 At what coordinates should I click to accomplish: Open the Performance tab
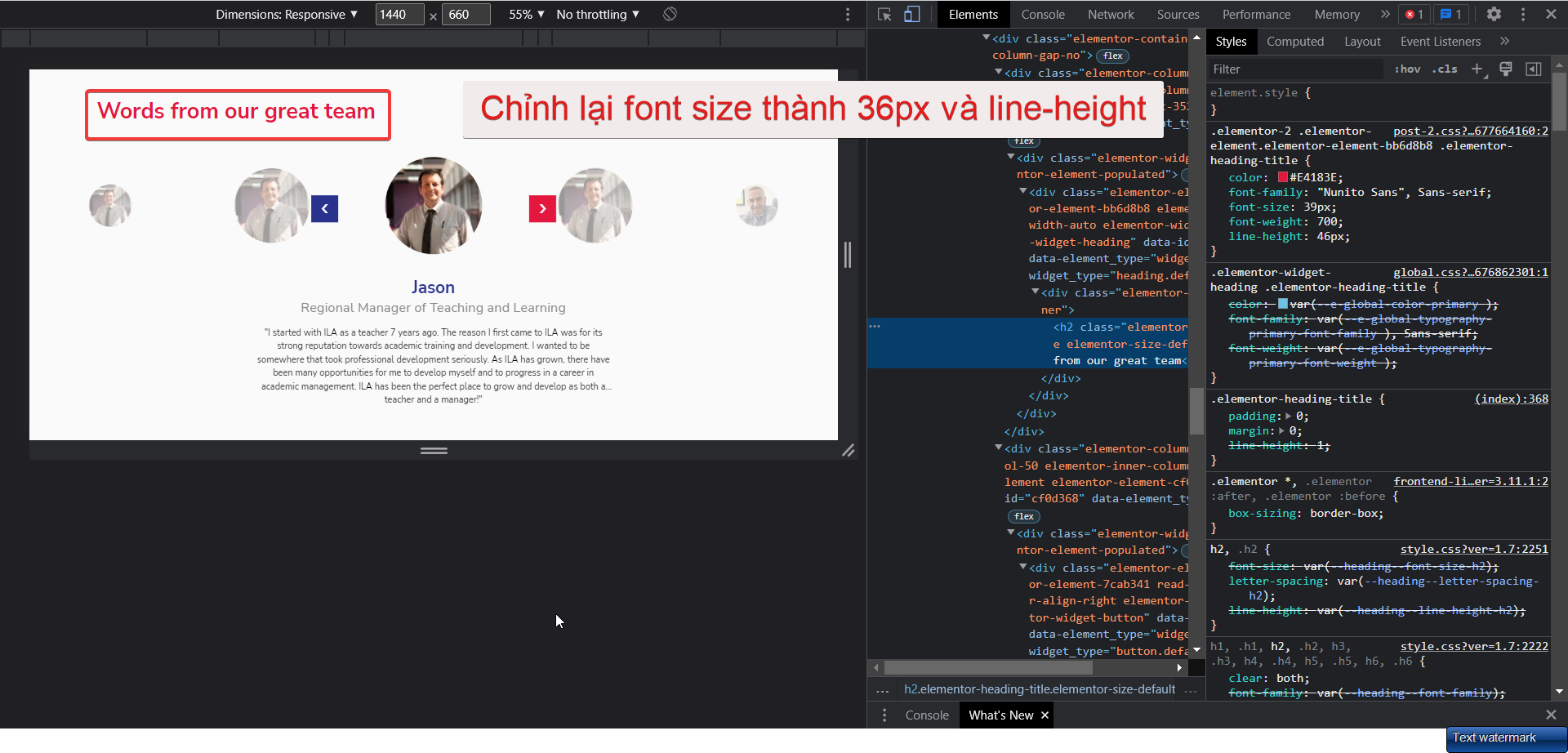pyautogui.click(x=1257, y=14)
